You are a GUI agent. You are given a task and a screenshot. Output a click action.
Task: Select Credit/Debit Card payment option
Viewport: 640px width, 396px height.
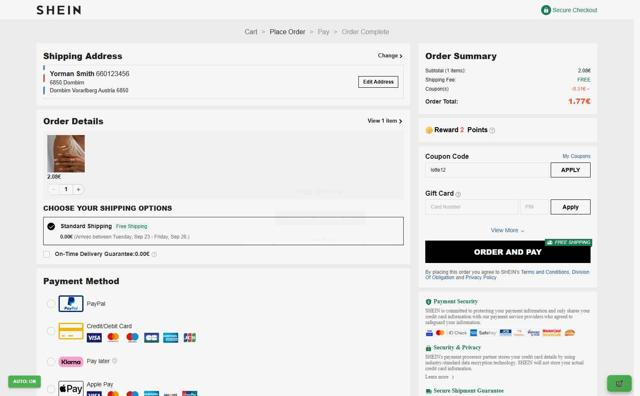[x=51, y=331]
